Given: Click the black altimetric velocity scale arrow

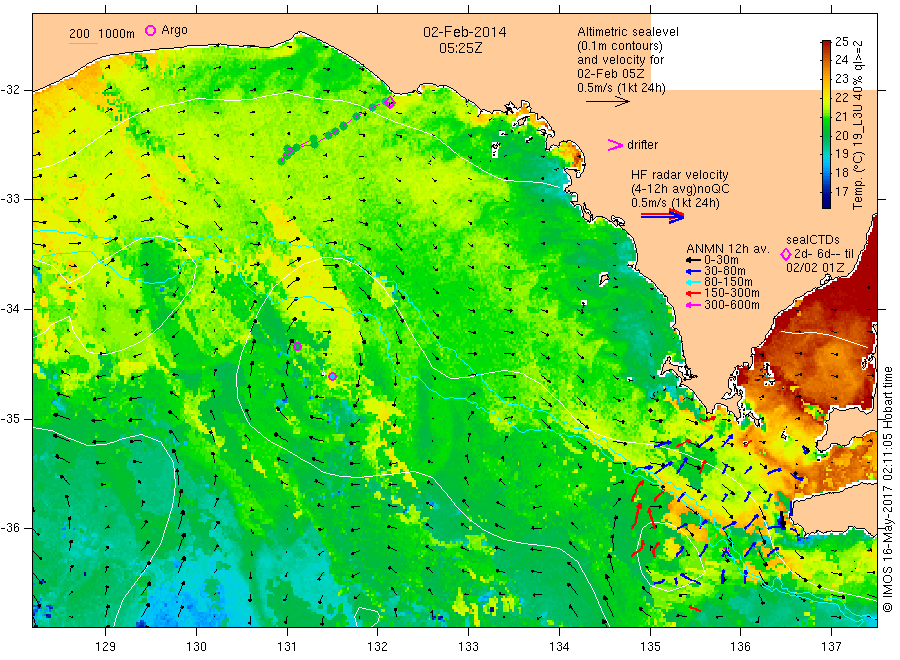Looking at the screenshot, I should [607, 102].
